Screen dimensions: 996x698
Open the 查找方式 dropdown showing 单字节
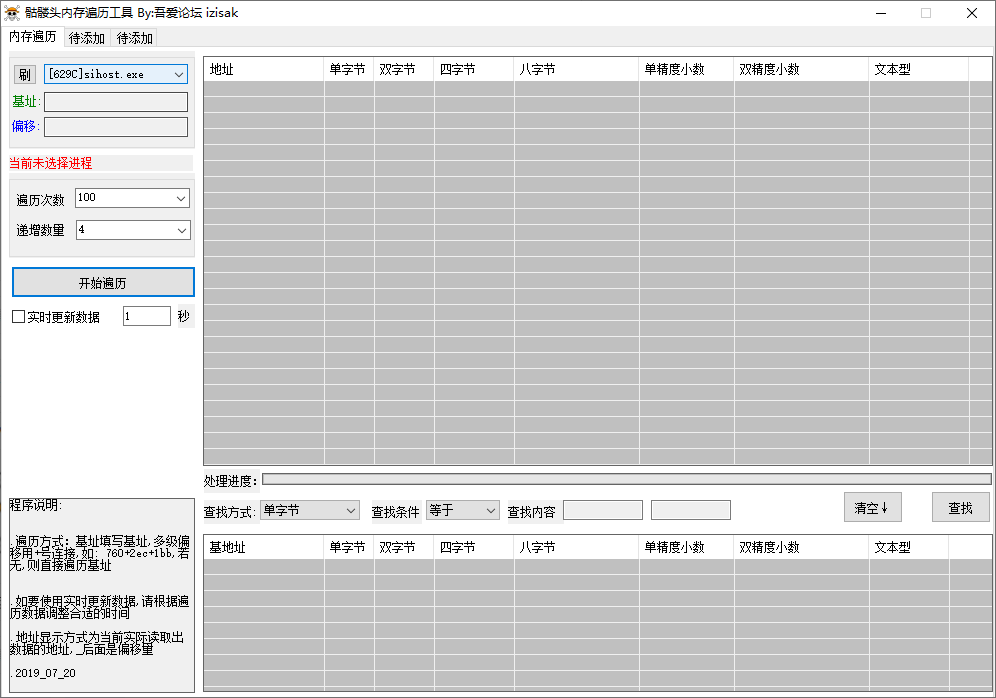point(309,511)
